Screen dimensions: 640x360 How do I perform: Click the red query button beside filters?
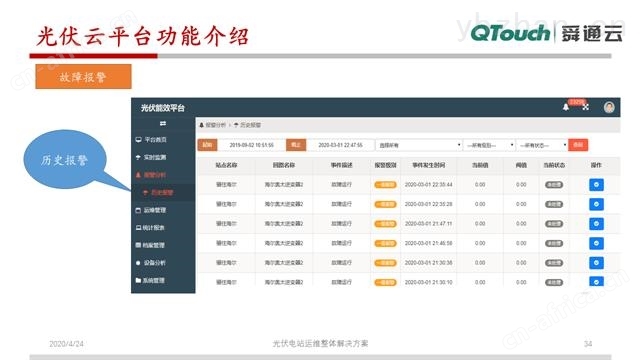[578, 145]
